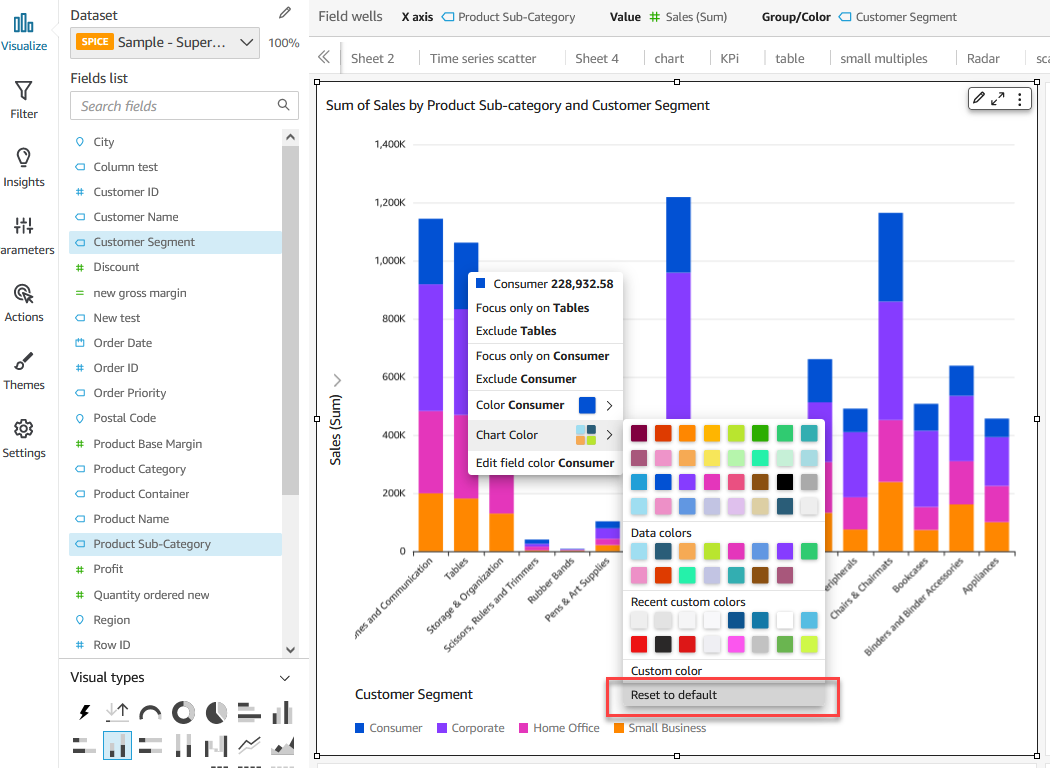Select Exclude Tables from context menu
1050x768 pixels.
pyautogui.click(x=516, y=331)
